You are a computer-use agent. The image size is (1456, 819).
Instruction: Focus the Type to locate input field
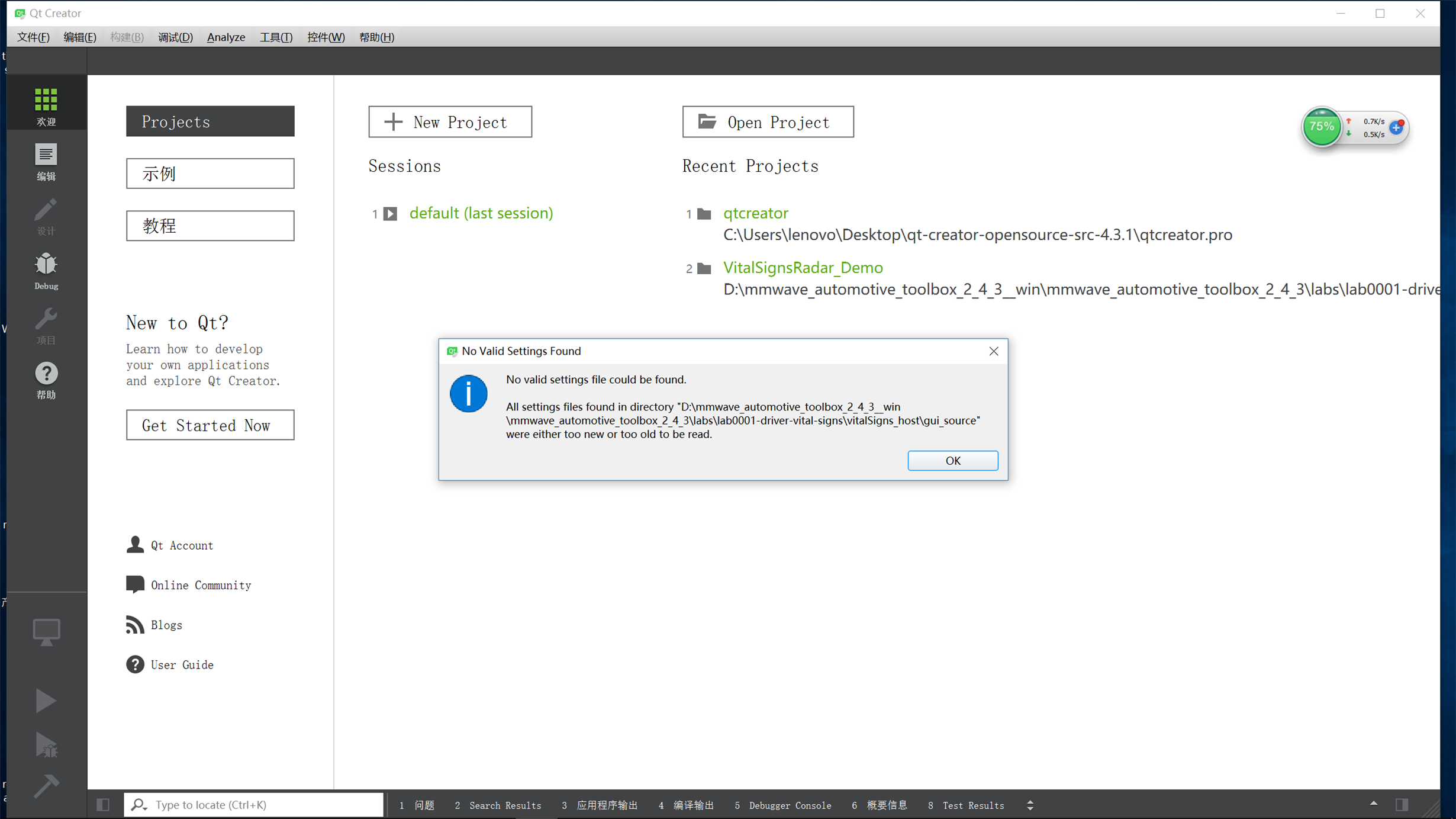(x=253, y=804)
